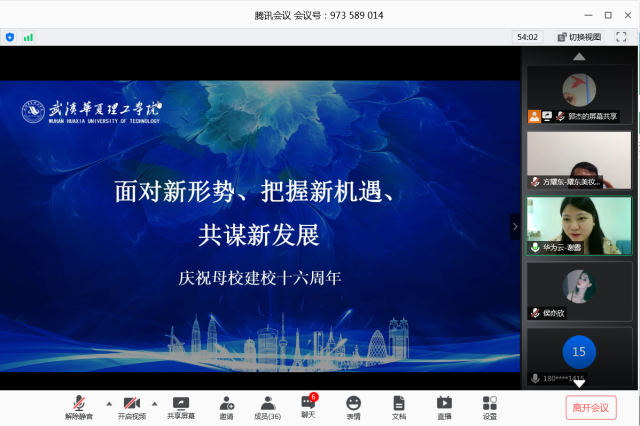Open video options arrow beside 开启视频
This screenshot has width=640, height=426.
pyautogui.click(x=155, y=404)
